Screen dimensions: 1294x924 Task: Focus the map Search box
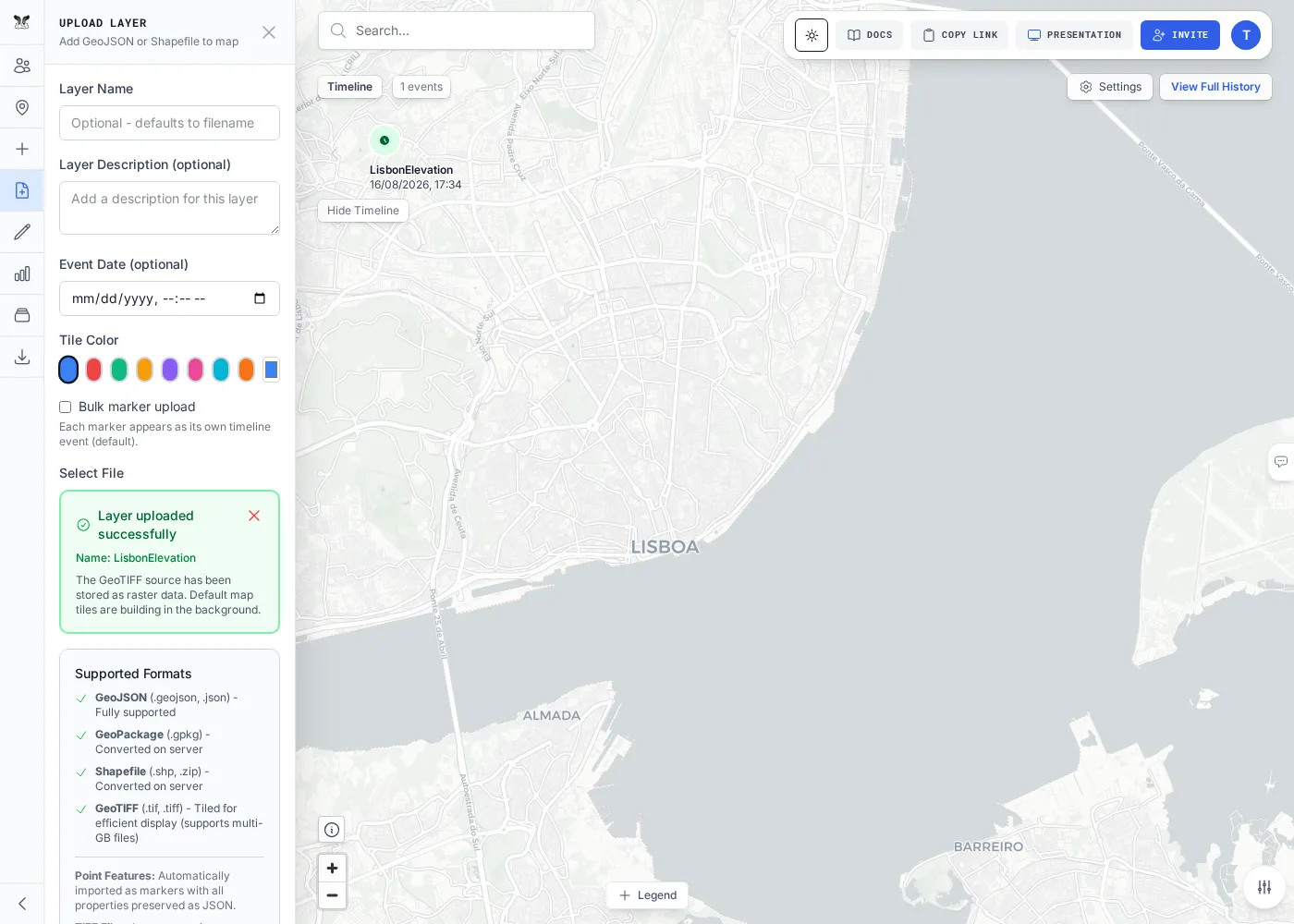pyautogui.click(x=457, y=30)
